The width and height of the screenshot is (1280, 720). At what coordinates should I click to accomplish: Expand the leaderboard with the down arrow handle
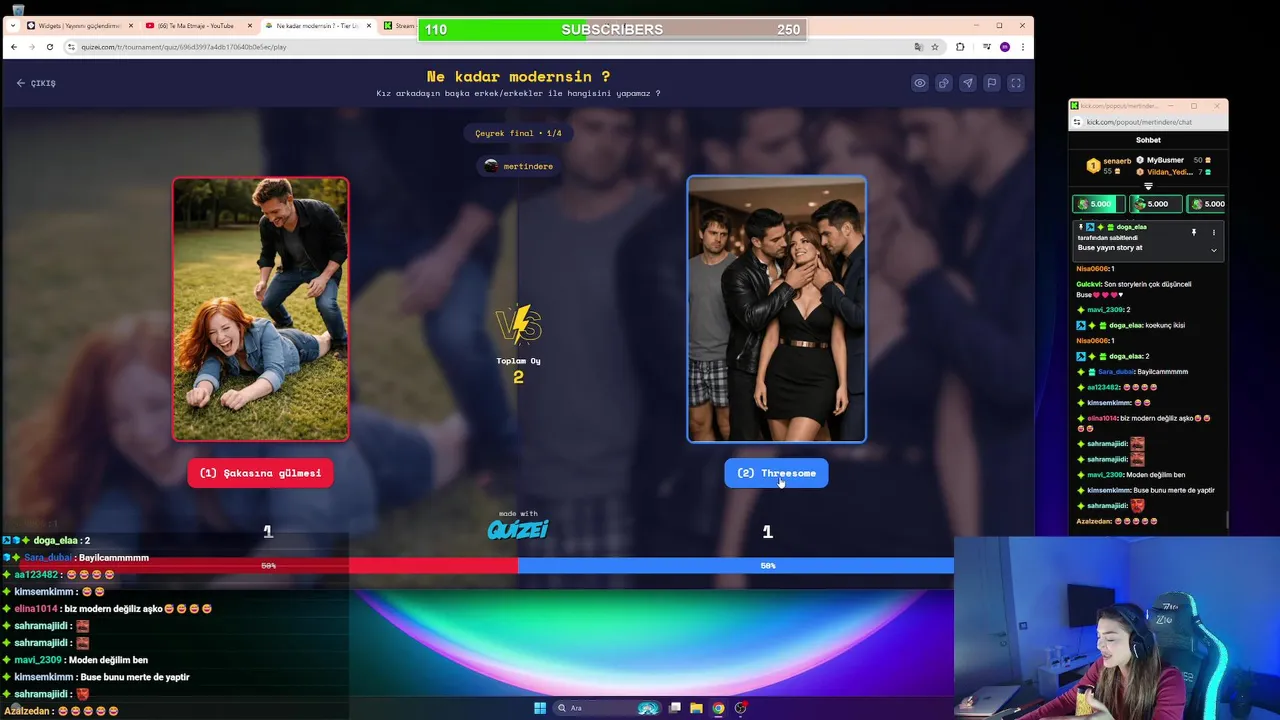point(1148,186)
